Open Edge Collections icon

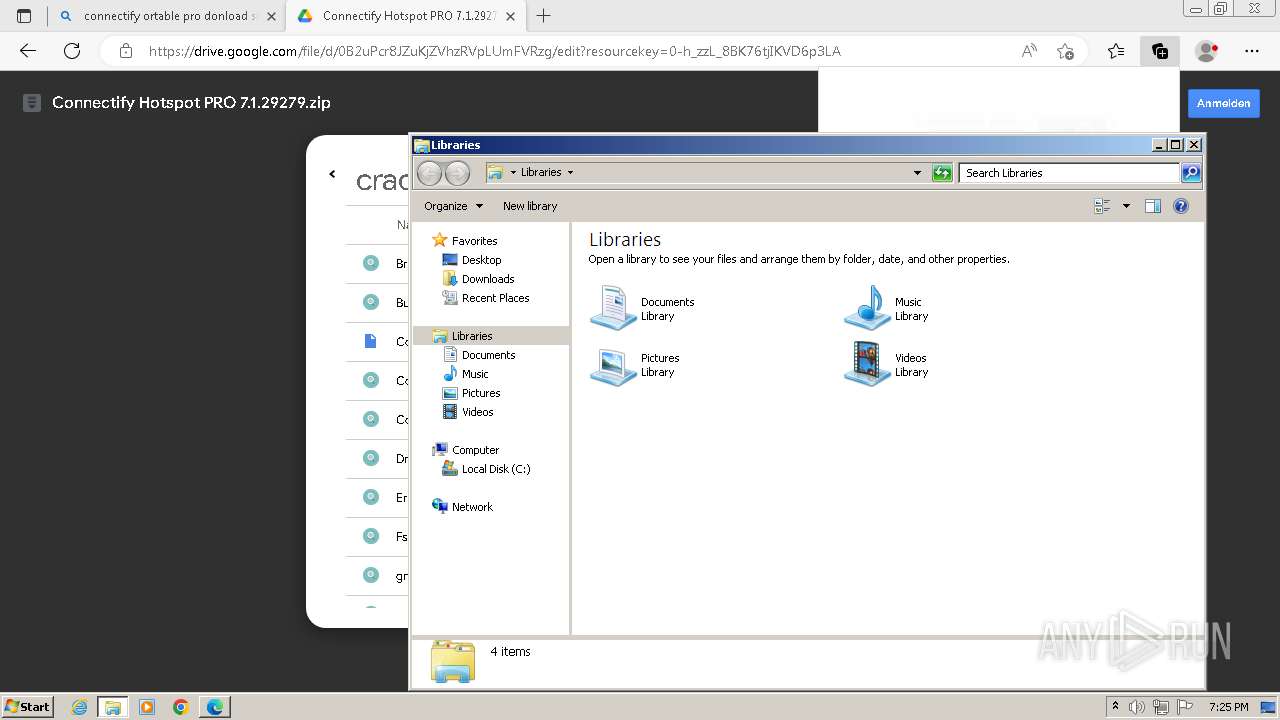1160,51
